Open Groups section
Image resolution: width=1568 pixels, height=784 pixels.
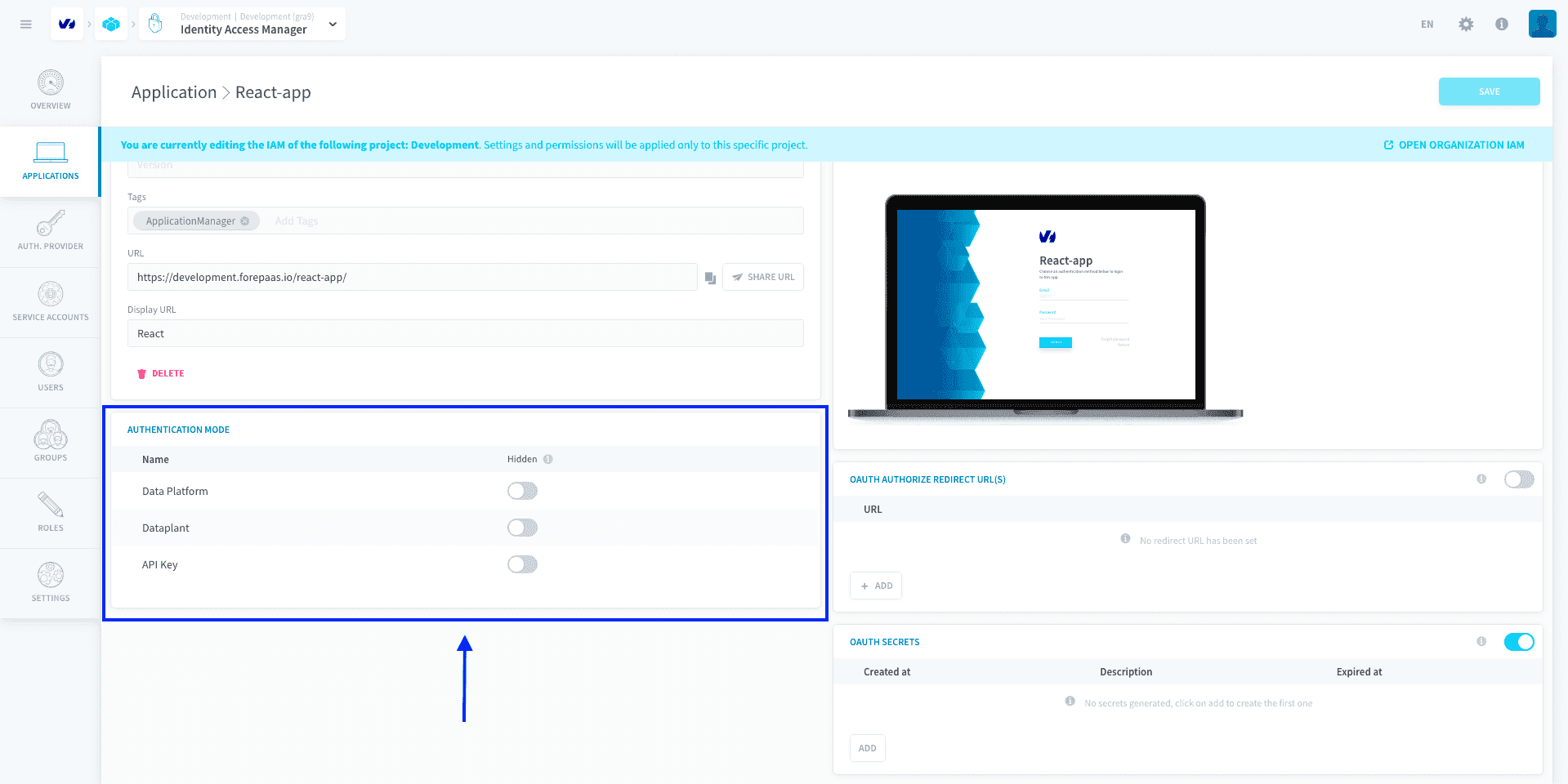pyautogui.click(x=51, y=443)
